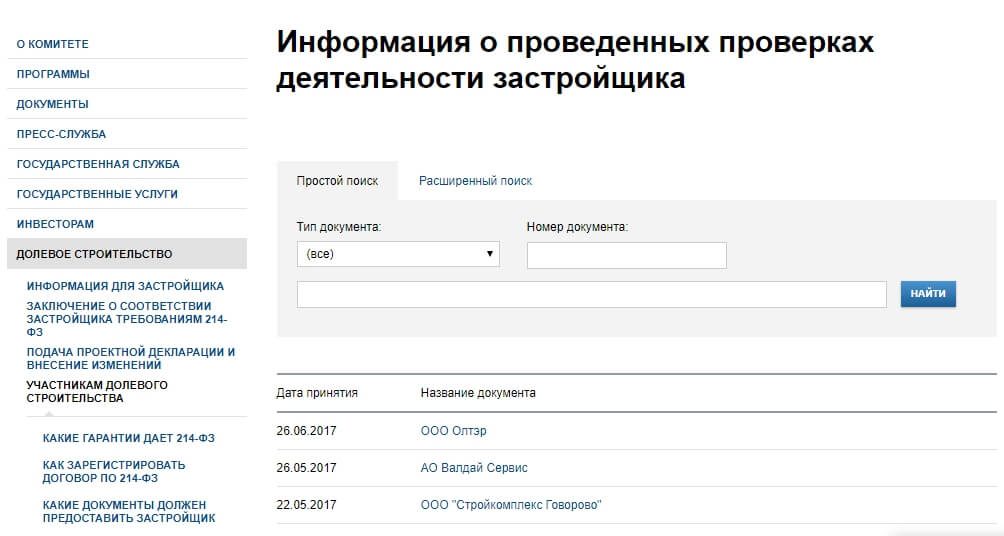
Task: Open ИНФОРМАЦИЯ ДЛЯ ЗАСТРОЙЩИКА submenu link
Action: coord(126,286)
